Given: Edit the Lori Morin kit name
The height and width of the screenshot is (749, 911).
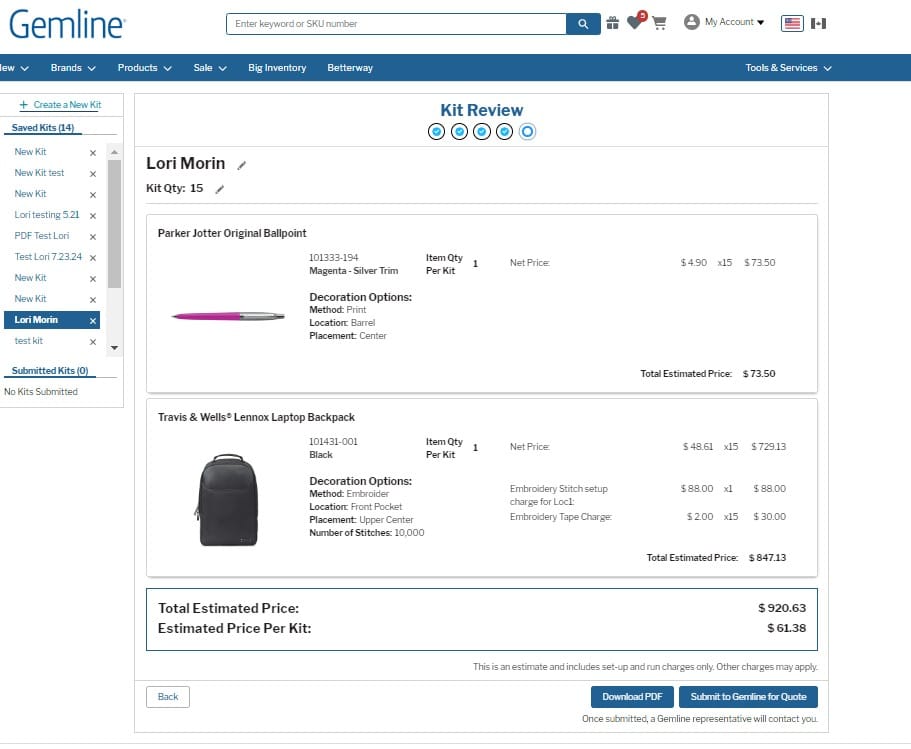Looking at the screenshot, I should [x=242, y=165].
